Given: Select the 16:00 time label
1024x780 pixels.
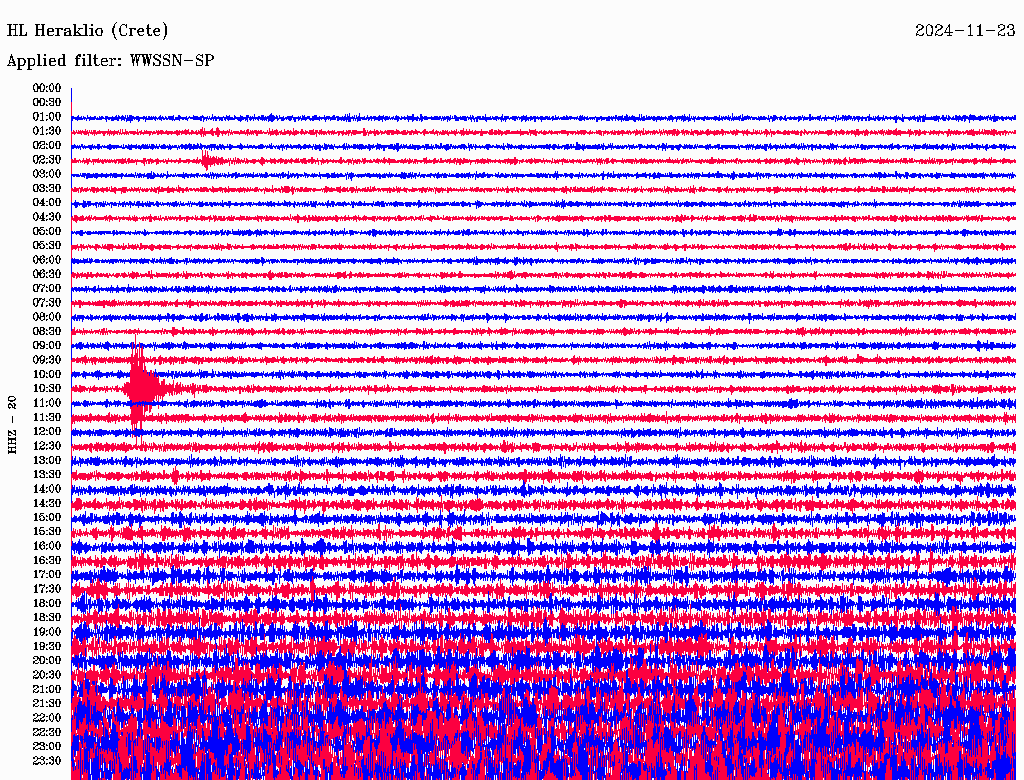Looking at the screenshot, I should (x=46, y=546).
